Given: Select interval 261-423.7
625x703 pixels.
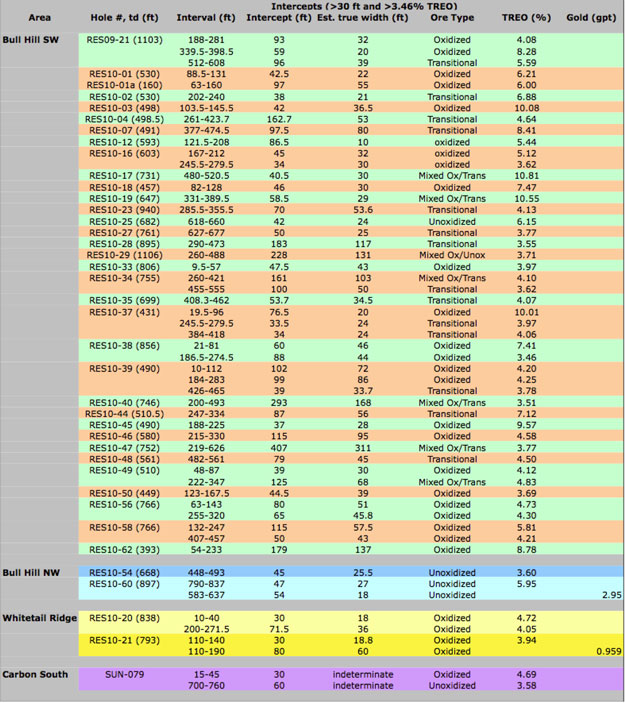Looking at the screenshot, I should click(x=206, y=119).
